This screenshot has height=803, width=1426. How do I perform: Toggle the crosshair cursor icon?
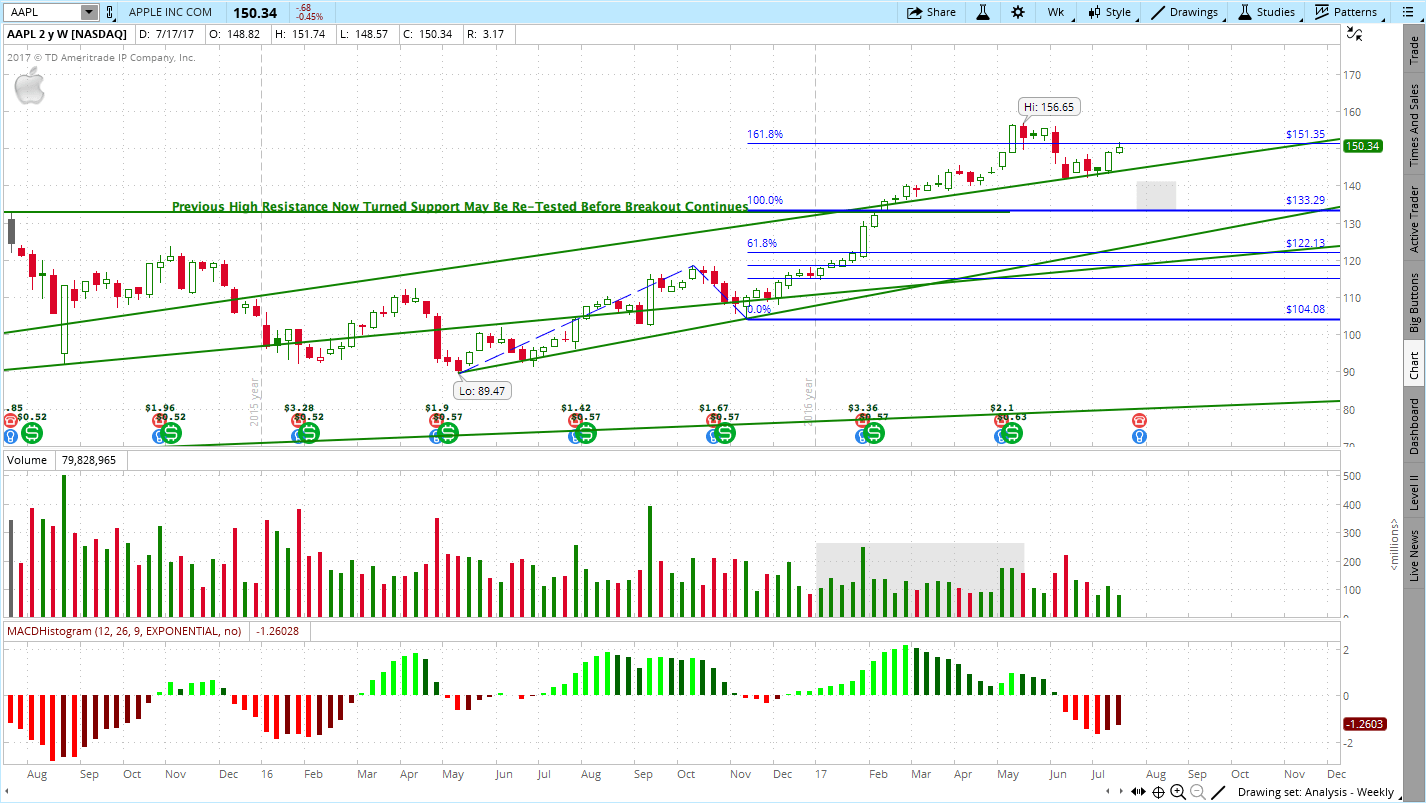click(1158, 792)
